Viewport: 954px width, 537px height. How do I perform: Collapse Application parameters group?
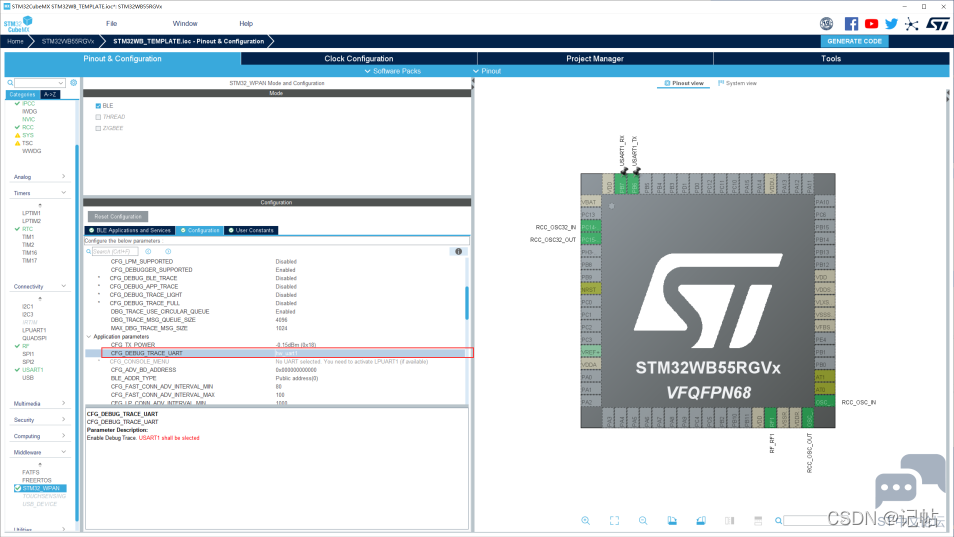(x=89, y=336)
